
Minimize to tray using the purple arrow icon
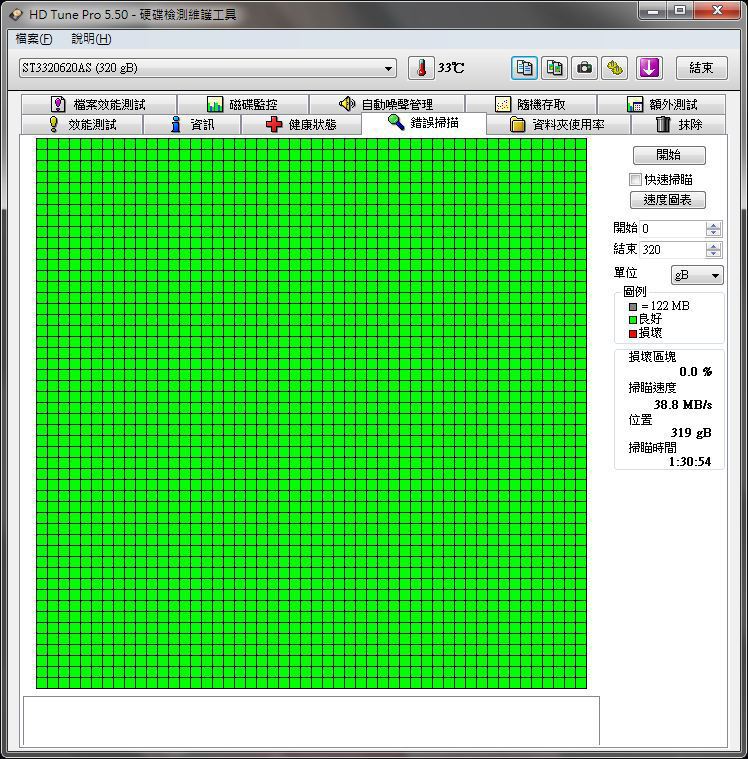point(649,68)
